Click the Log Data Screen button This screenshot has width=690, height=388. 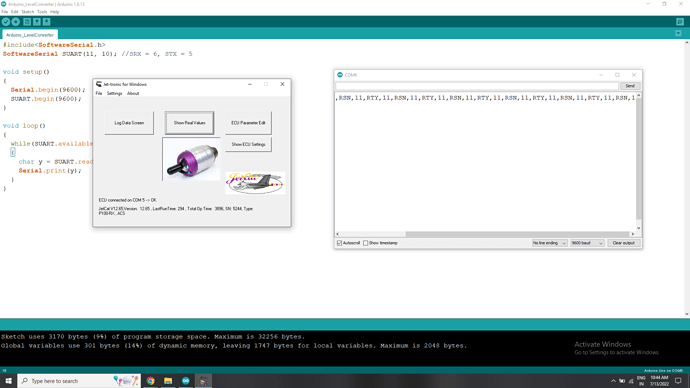[129, 123]
